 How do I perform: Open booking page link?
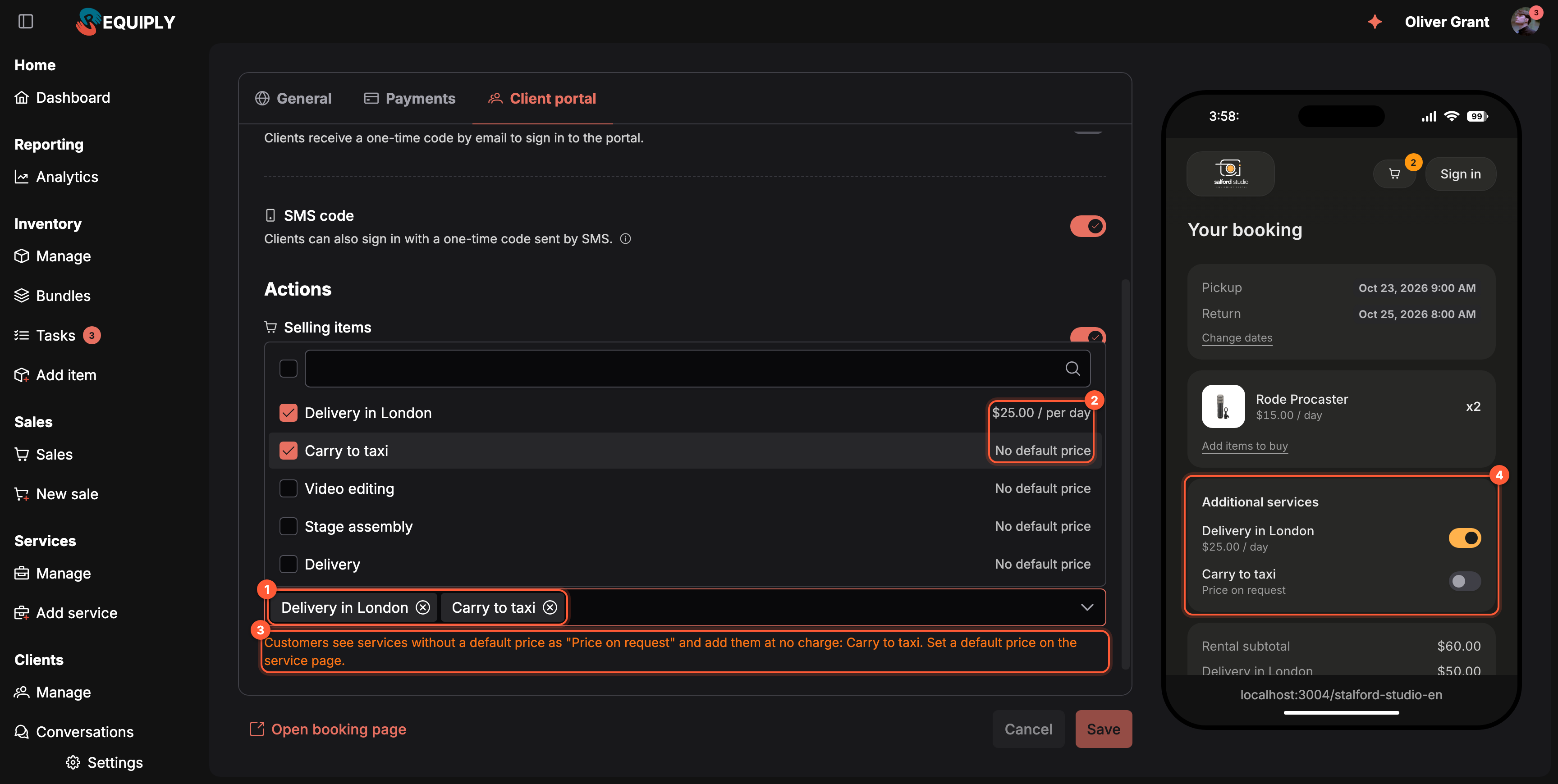point(328,729)
